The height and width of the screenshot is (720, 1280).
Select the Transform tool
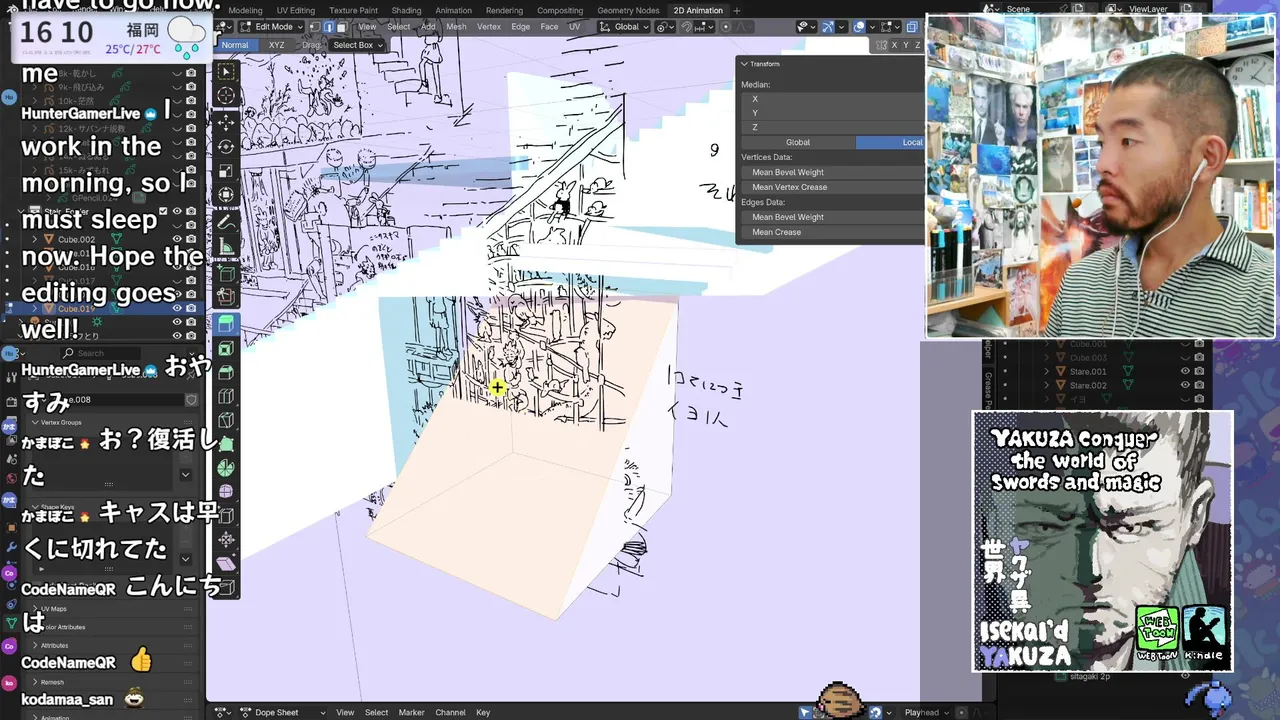click(227, 195)
